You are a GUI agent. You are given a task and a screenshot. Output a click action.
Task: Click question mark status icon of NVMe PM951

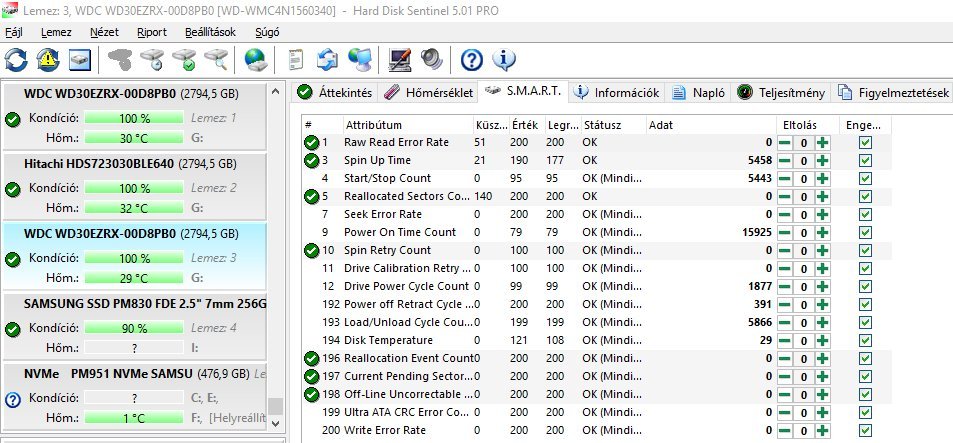pyautogui.click(x=12, y=399)
